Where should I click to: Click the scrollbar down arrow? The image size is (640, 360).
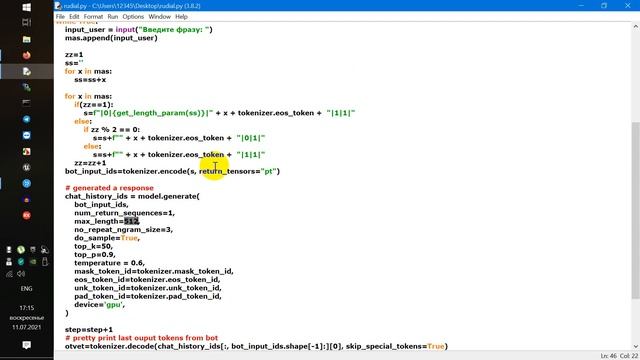(636, 347)
